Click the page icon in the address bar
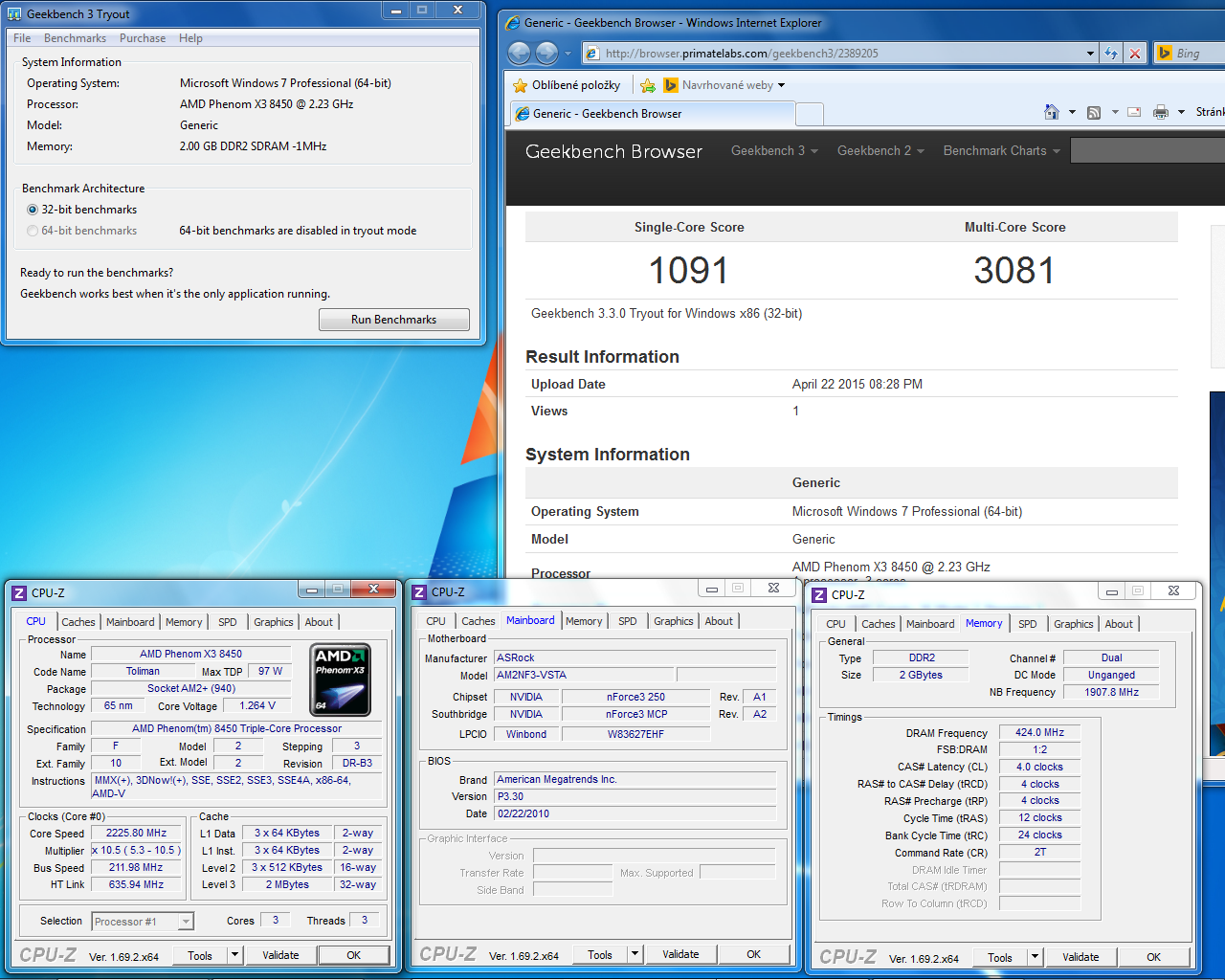This screenshot has height=980, width=1225. click(x=592, y=54)
